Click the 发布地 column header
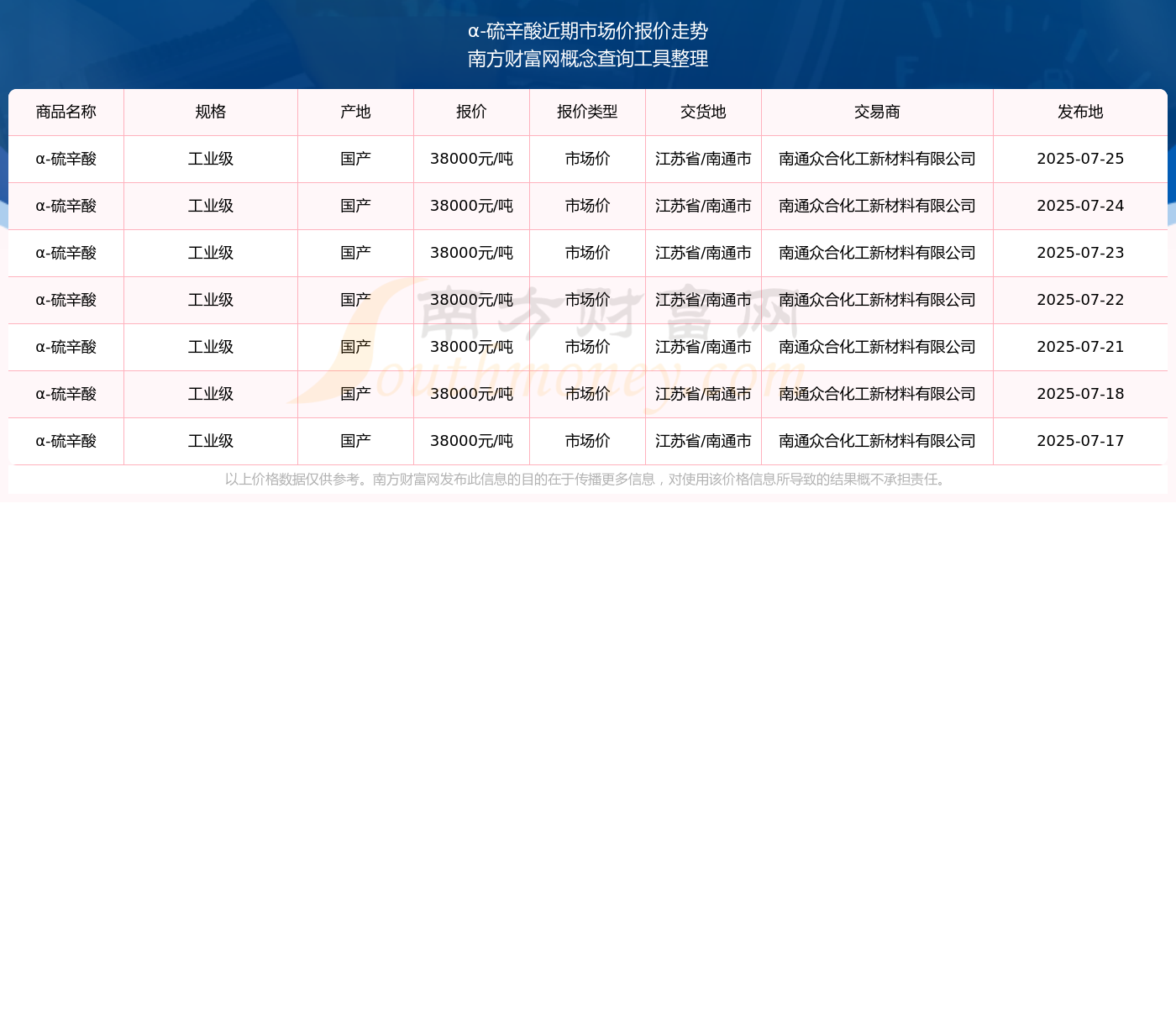Image resolution: width=1176 pixels, height=1012 pixels. click(1080, 112)
